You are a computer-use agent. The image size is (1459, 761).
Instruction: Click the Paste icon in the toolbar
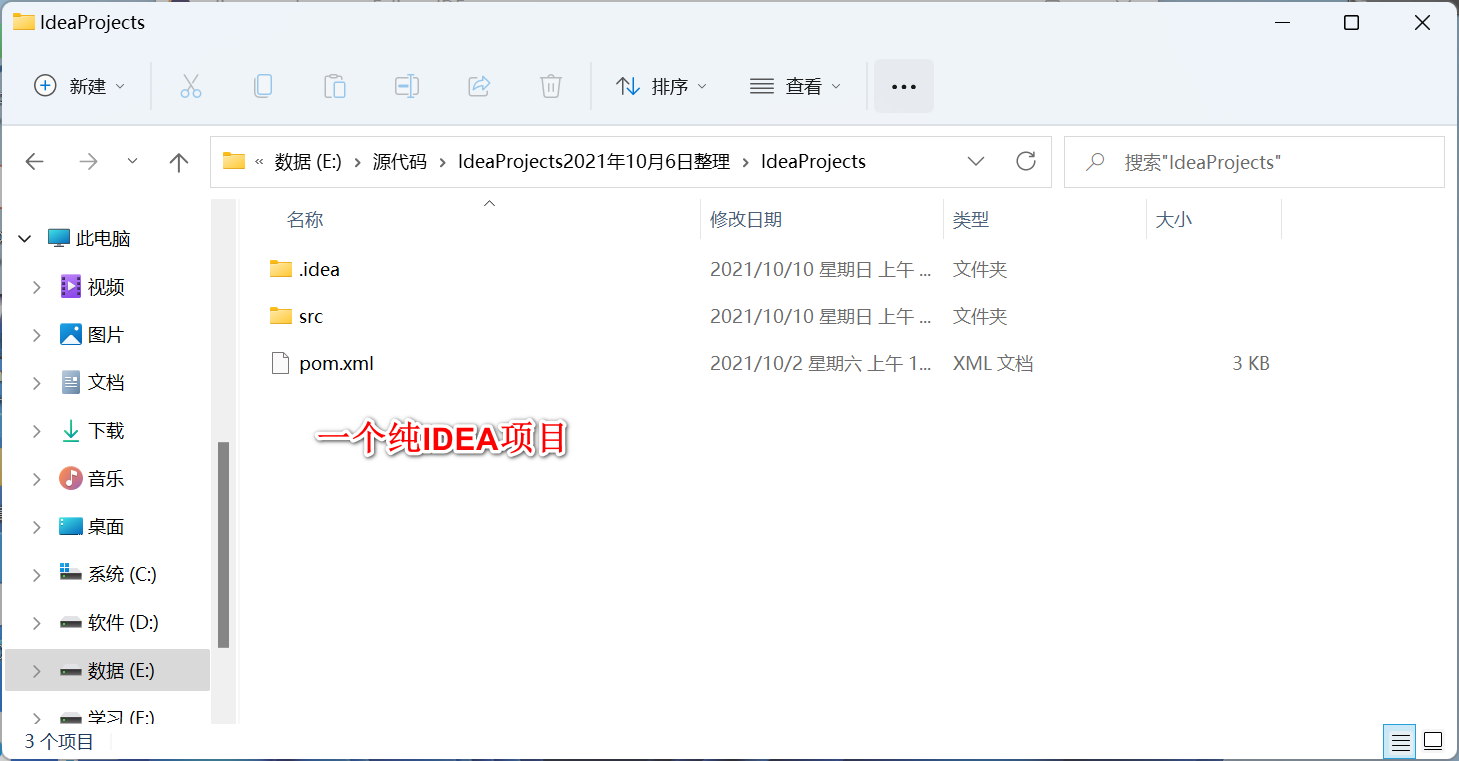click(x=334, y=86)
